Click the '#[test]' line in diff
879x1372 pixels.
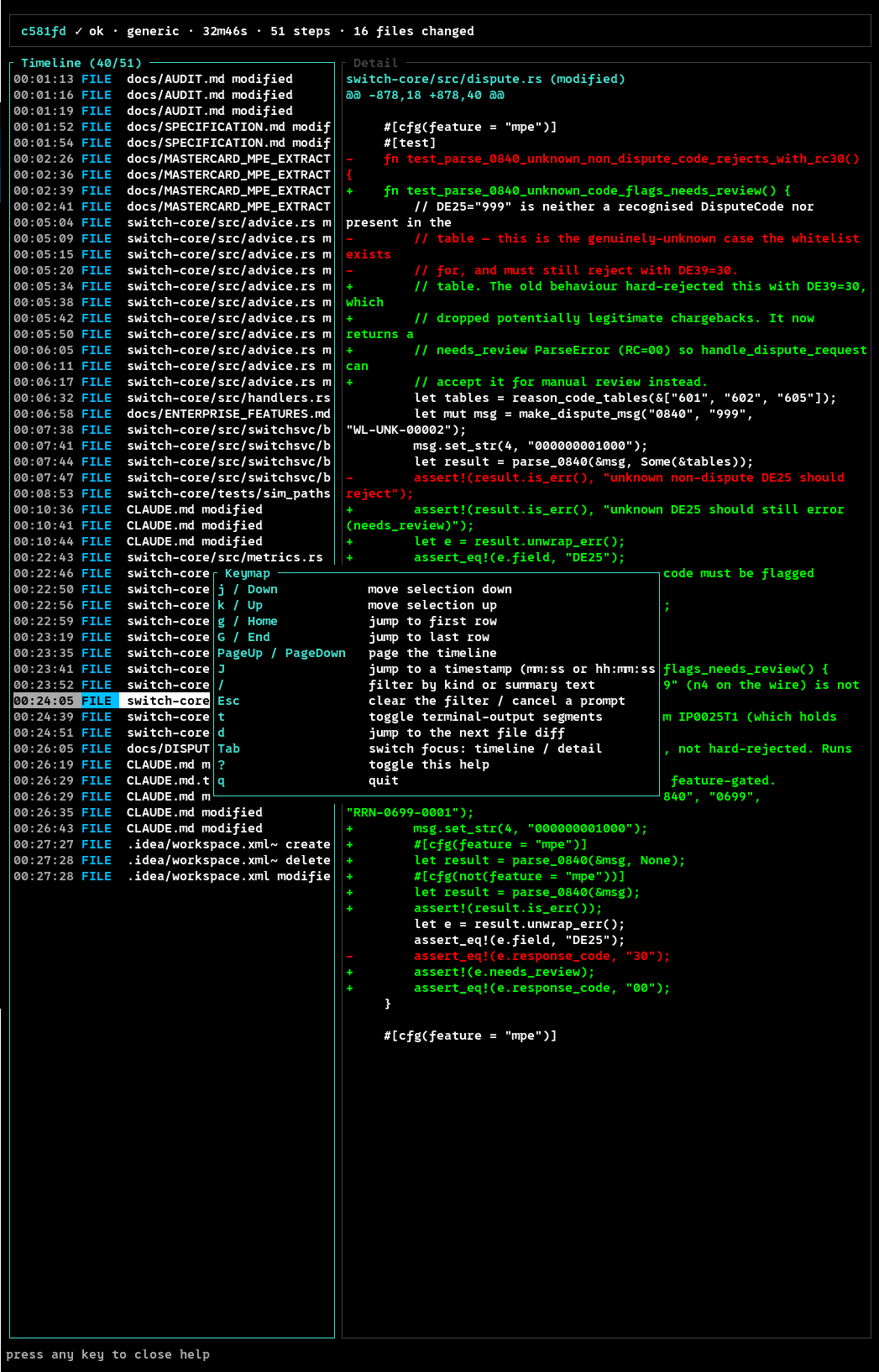(410, 143)
